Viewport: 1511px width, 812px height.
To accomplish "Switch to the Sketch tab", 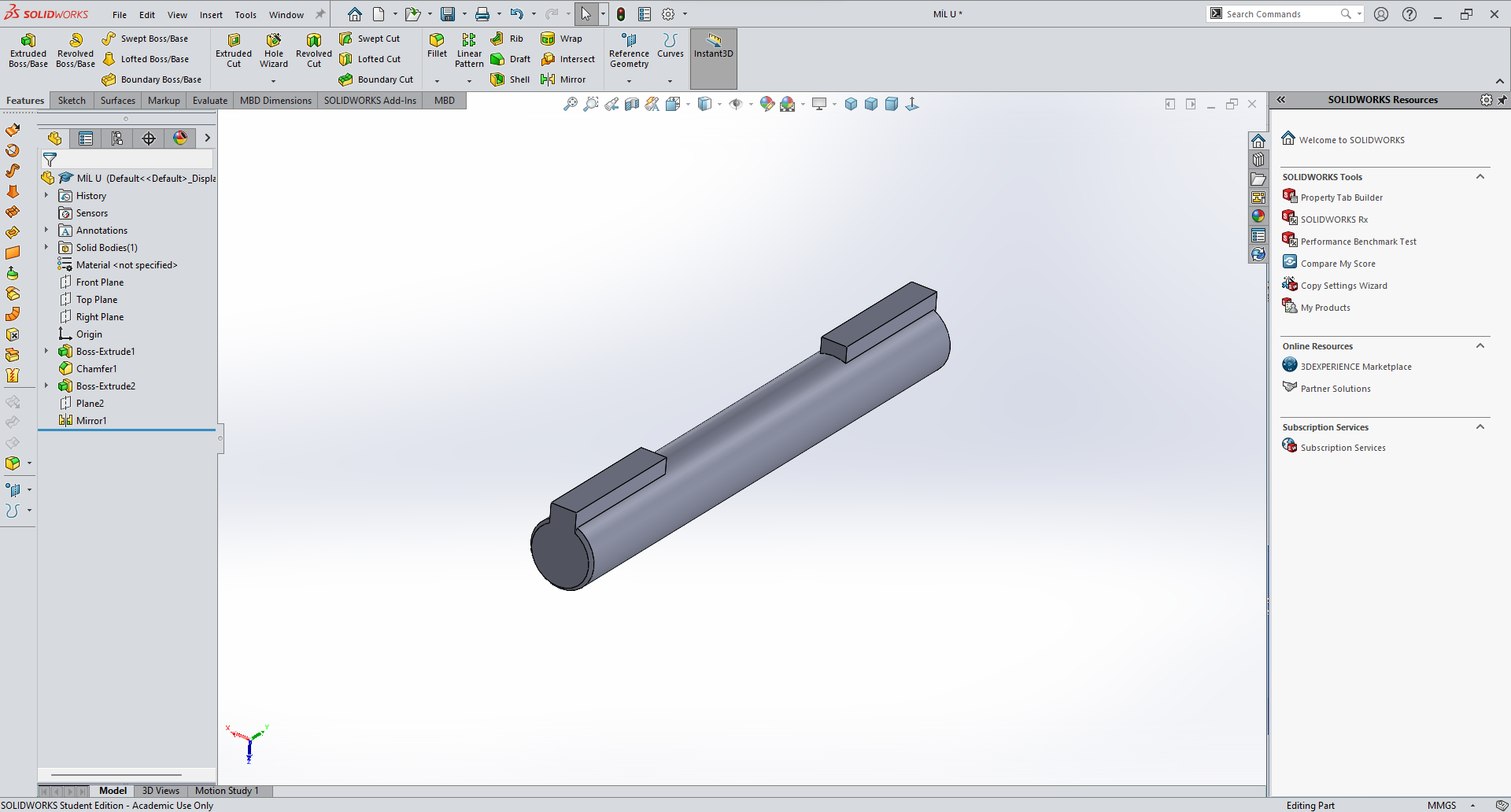I will pos(72,101).
